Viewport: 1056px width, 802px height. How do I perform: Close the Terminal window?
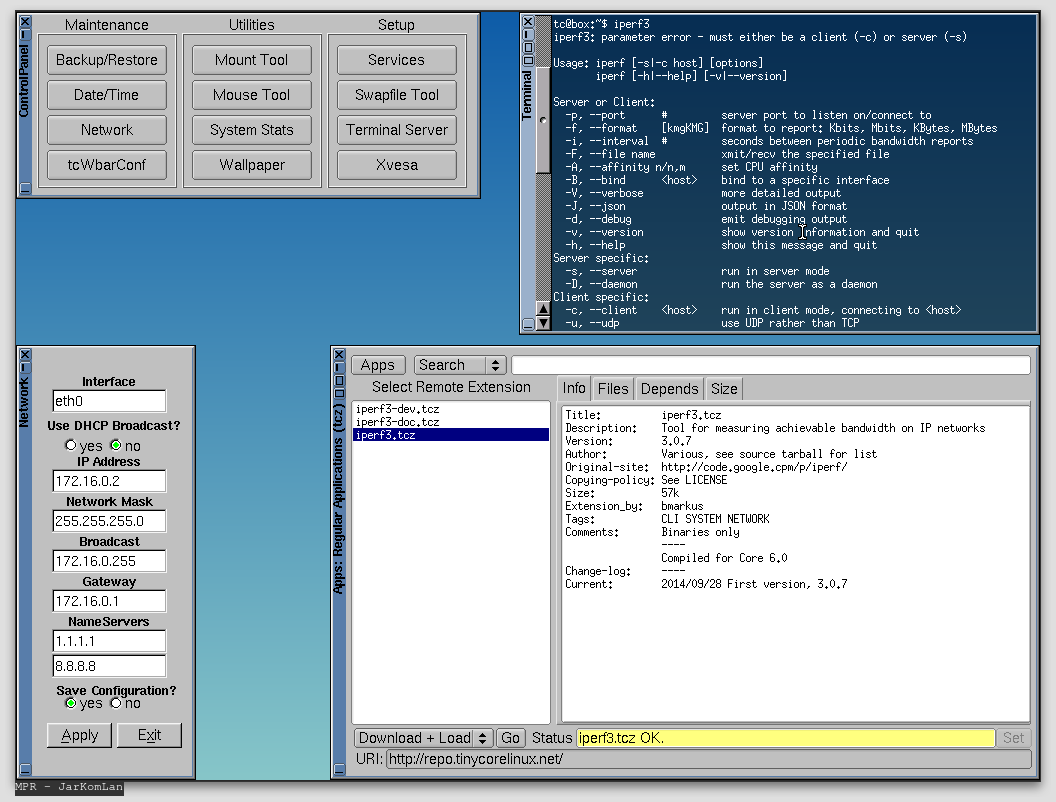[x=528, y=22]
